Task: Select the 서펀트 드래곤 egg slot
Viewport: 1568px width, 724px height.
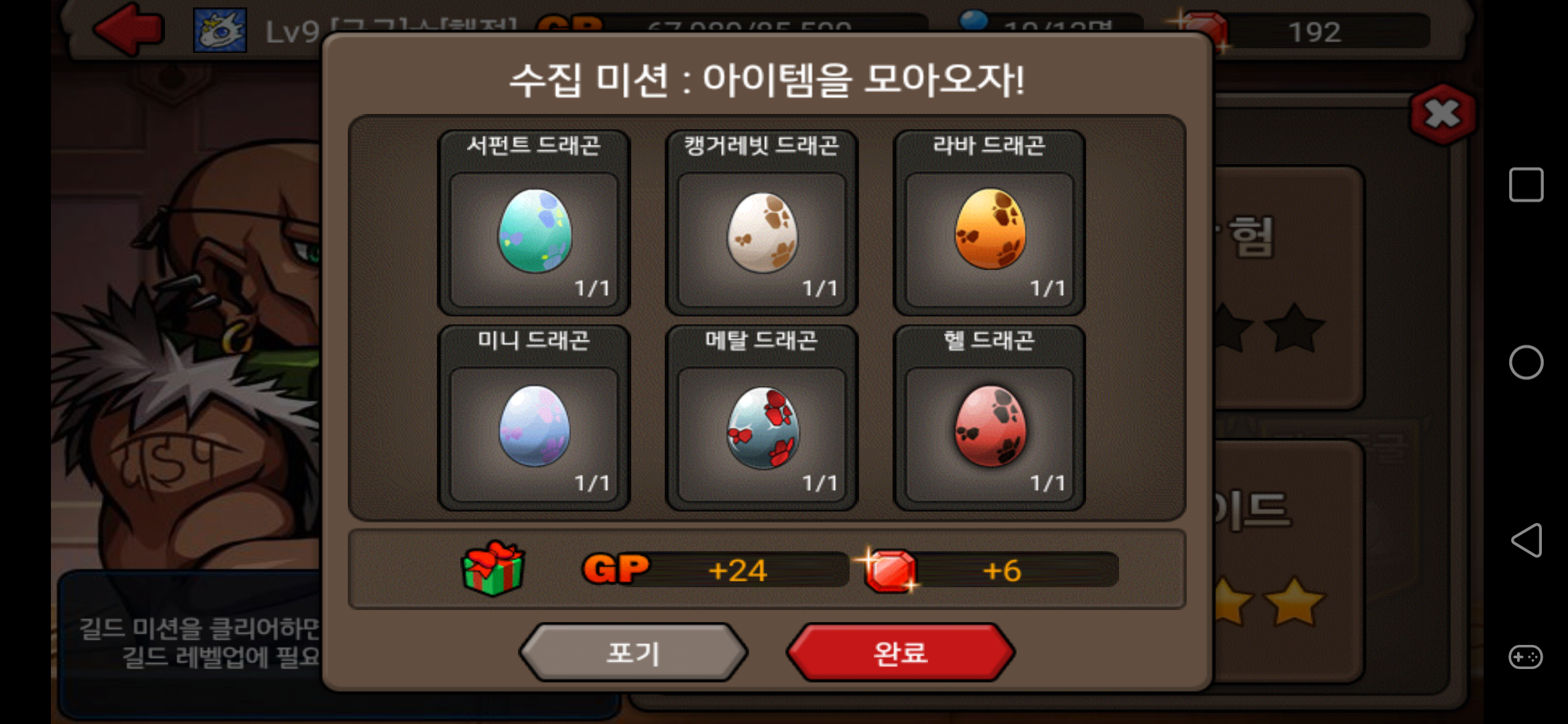Action: [x=534, y=223]
